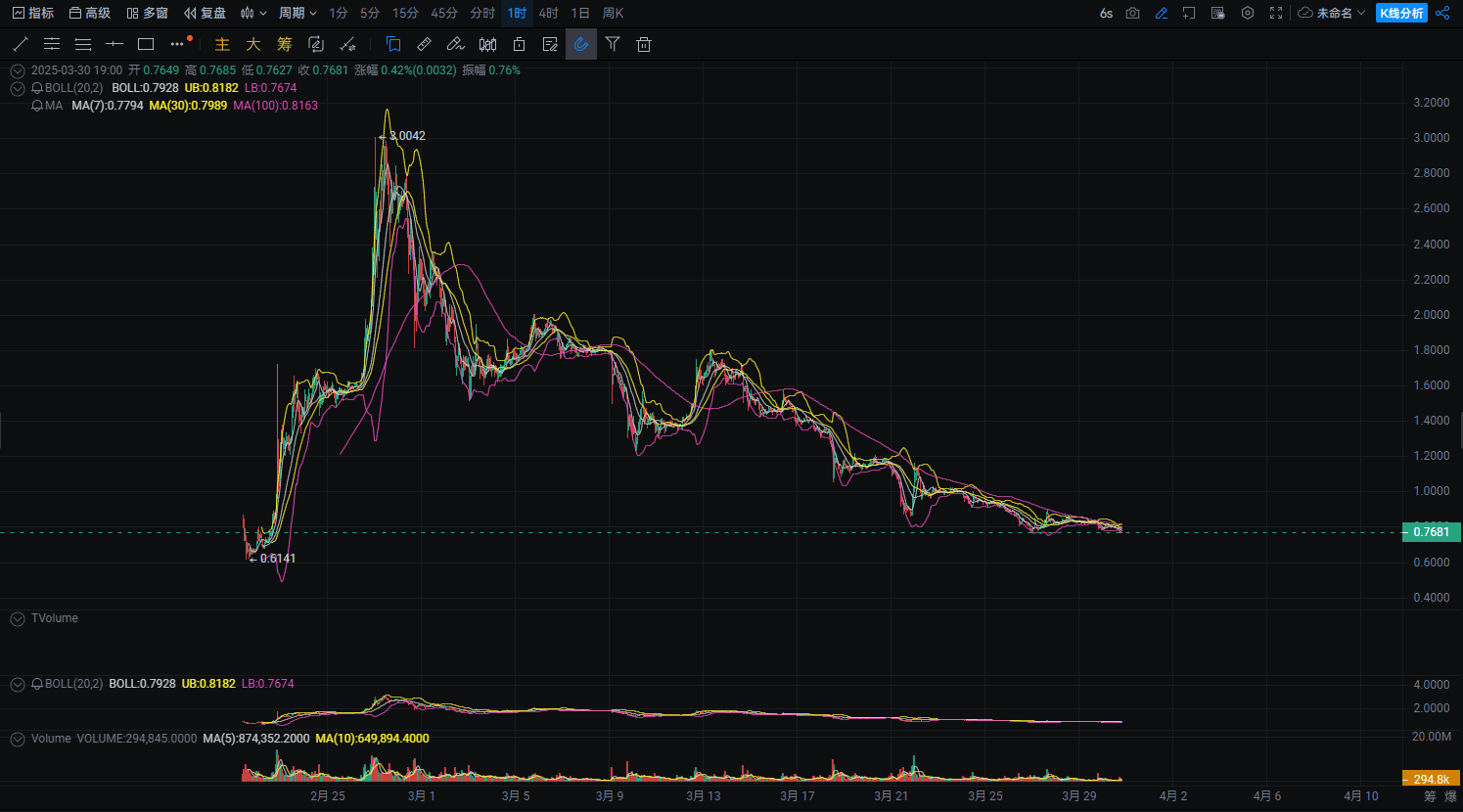The height and width of the screenshot is (812, 1463).
Task: Delete drawings with the trash icon
Action: point(644,44)
